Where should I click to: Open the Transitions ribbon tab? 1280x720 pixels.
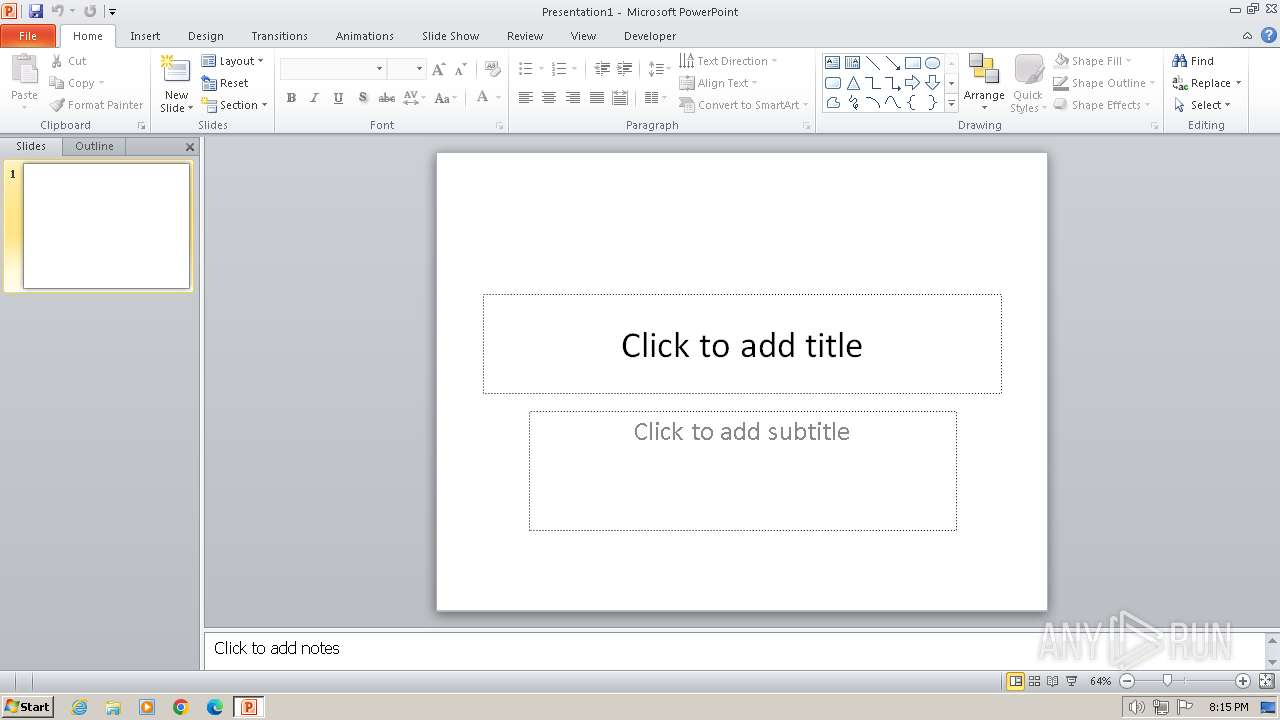[279, 36]
